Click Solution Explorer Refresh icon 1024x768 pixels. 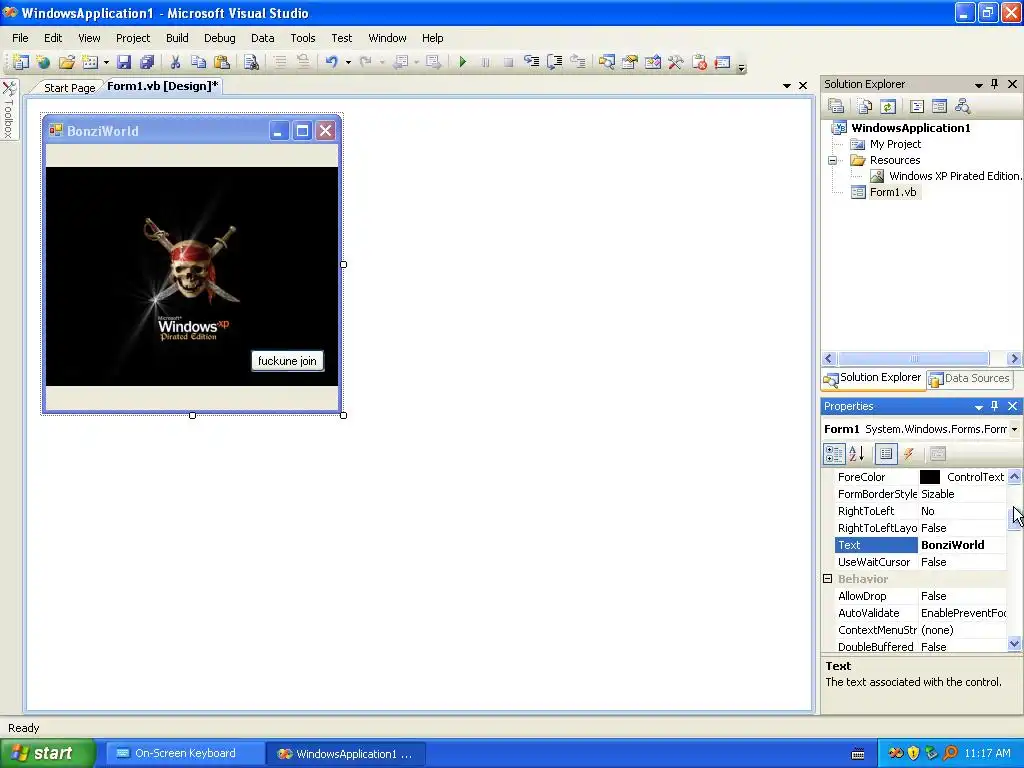pyautogui.click(x=888, y=106)
